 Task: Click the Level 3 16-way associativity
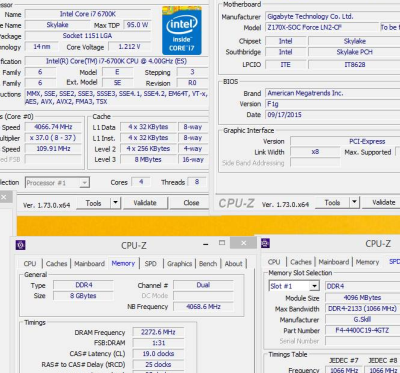[193, 159]
